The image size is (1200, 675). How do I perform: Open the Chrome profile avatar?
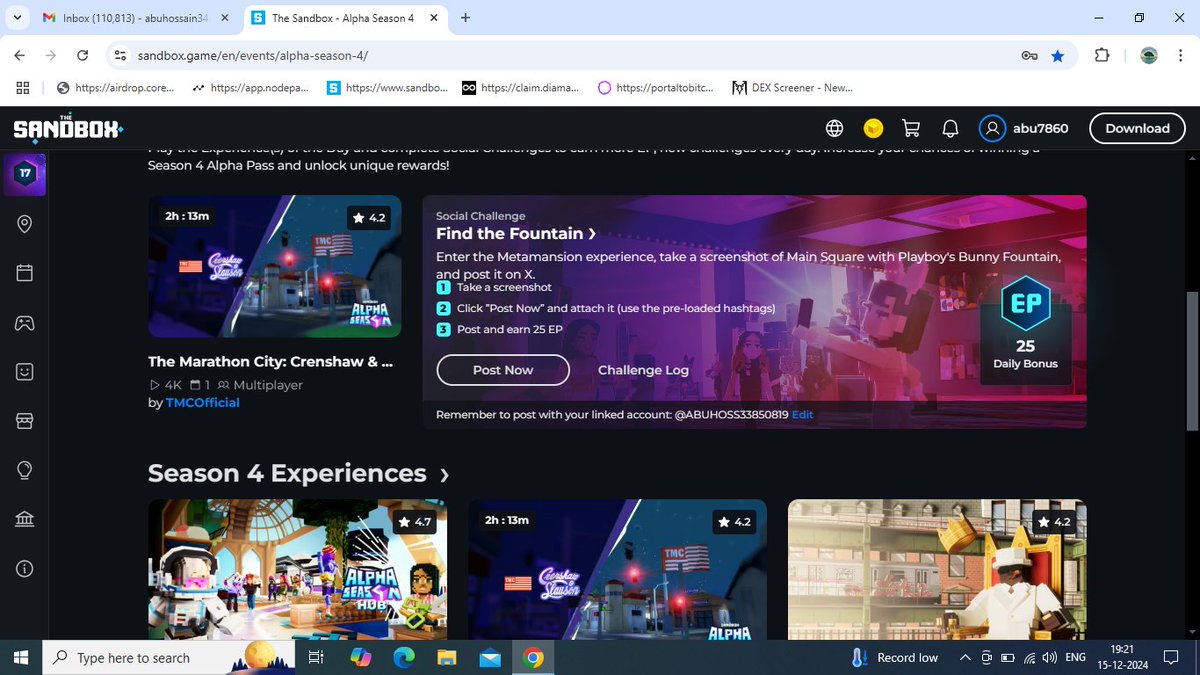1149,55
